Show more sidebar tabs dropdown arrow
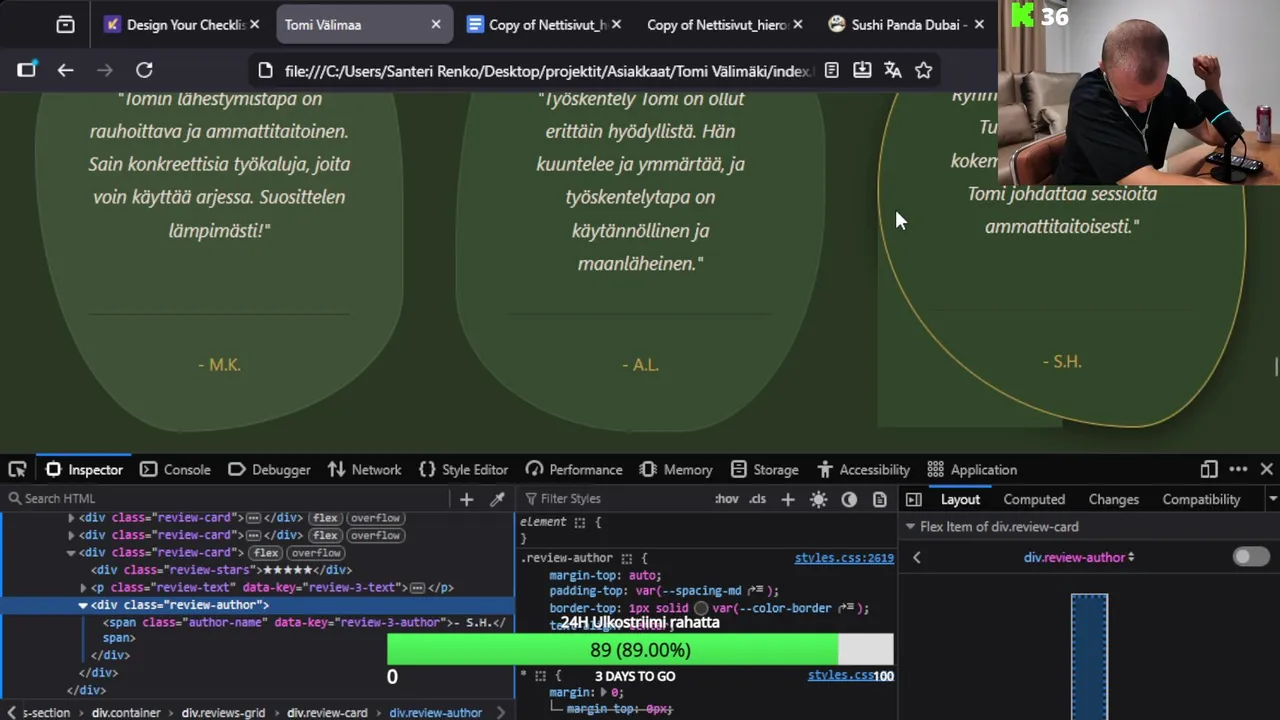Image resolution: width=1280 pixels, height=720 pixels. click(1272, 499)
